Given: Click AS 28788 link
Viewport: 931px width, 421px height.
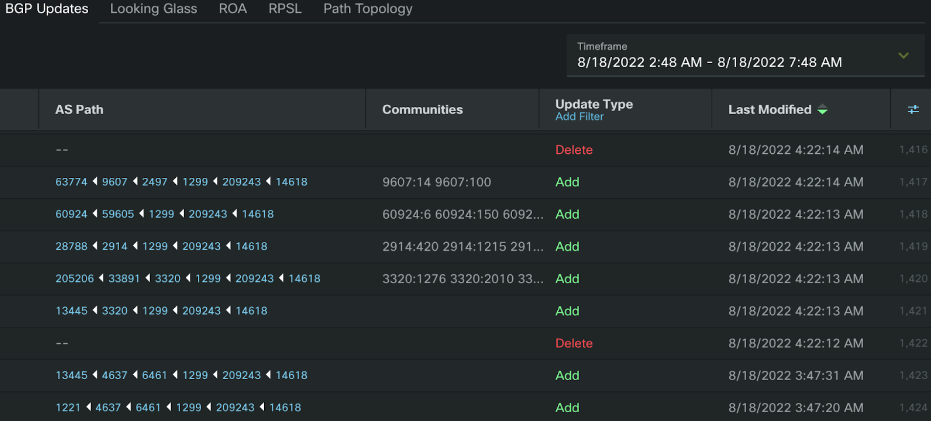Looking at the screenshot, I should [71, 246].
